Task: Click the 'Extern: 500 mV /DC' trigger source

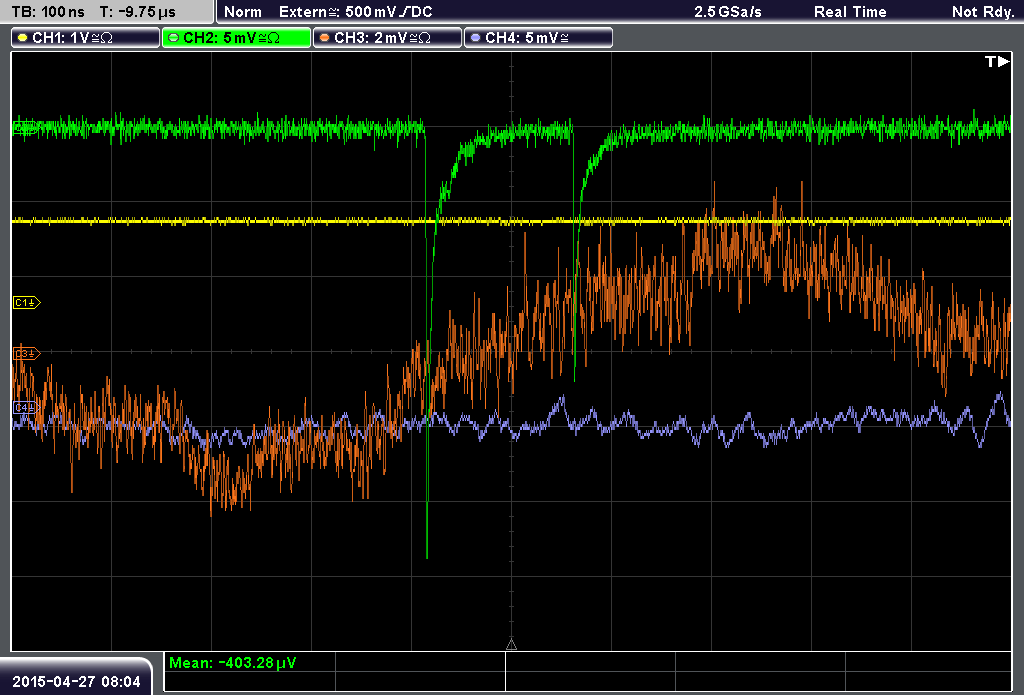Action: point(356,12)
